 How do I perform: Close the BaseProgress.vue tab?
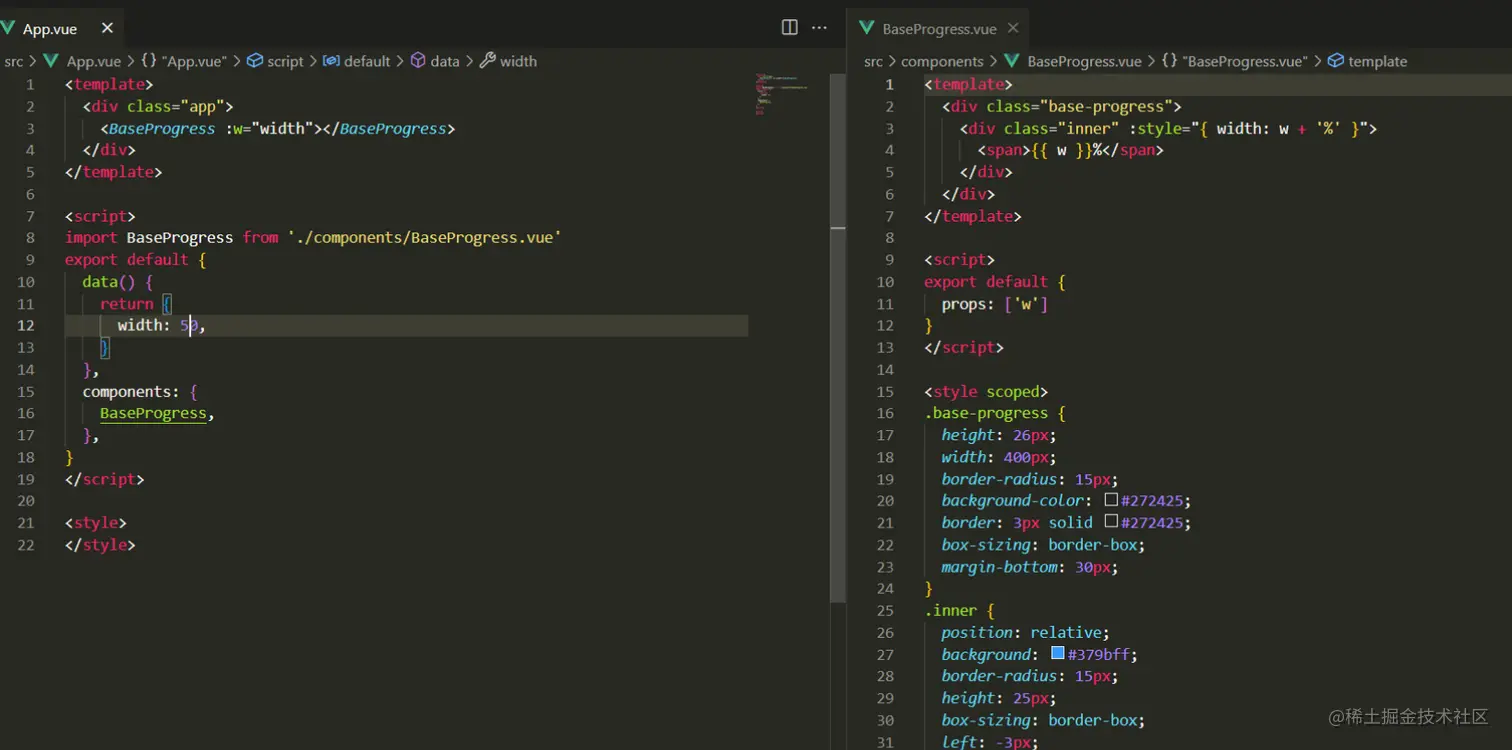click(1013, 28)
